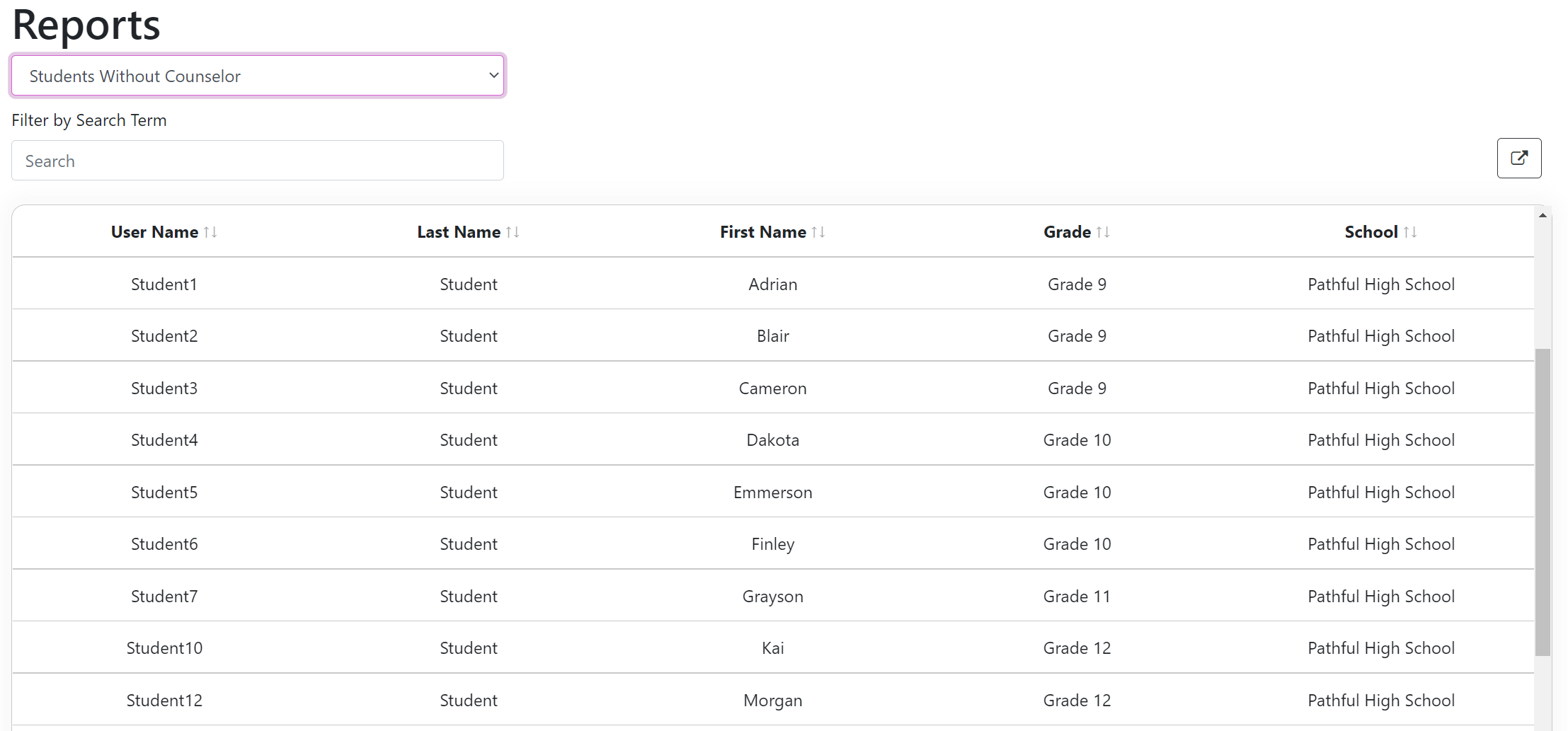Select the Student7 user name cell
This screenshot has height=731, width=1568.
(164, 597)
